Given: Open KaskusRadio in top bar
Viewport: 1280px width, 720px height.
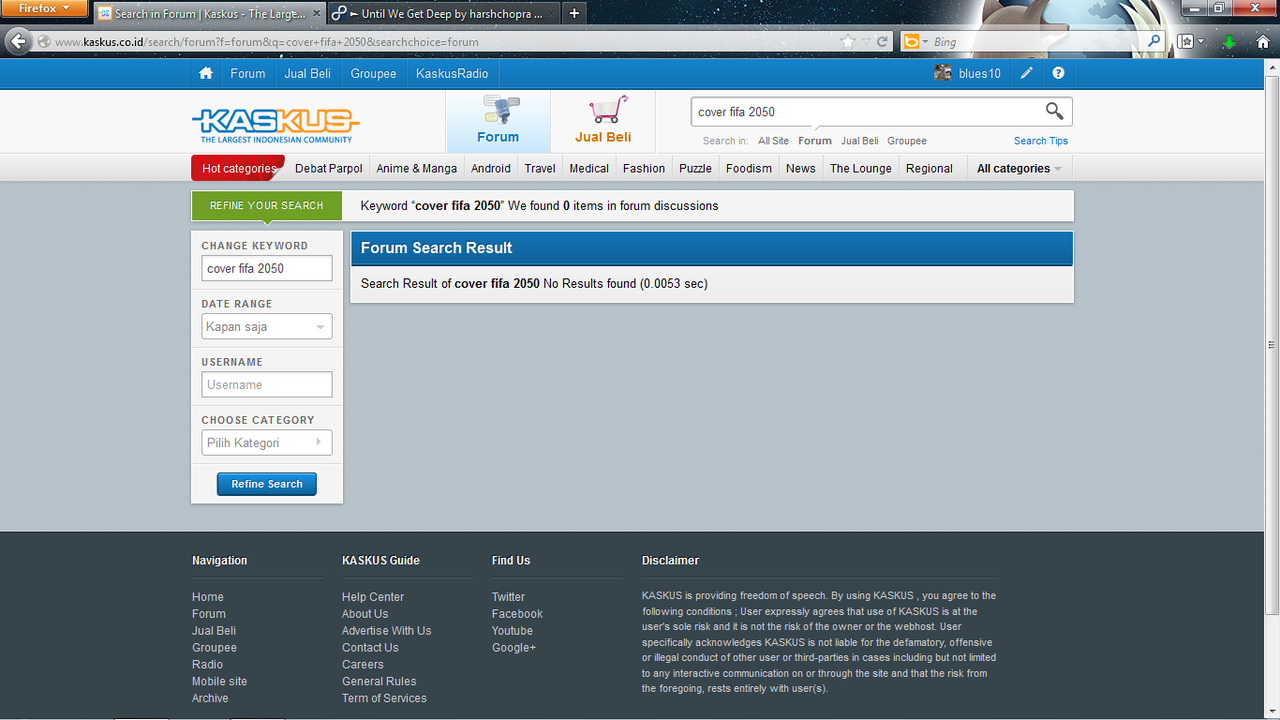Looking at the screenshot, I should (452, 73).
